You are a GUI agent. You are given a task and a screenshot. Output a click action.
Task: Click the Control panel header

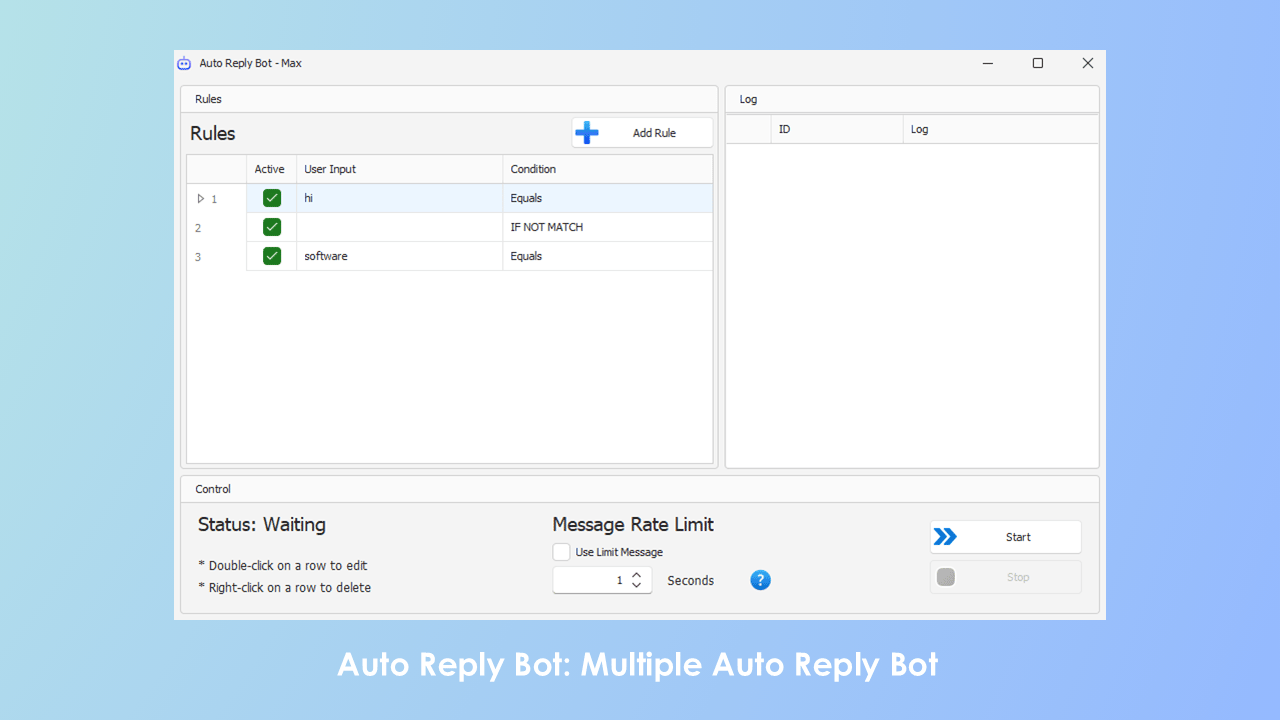tap(213, 489)
